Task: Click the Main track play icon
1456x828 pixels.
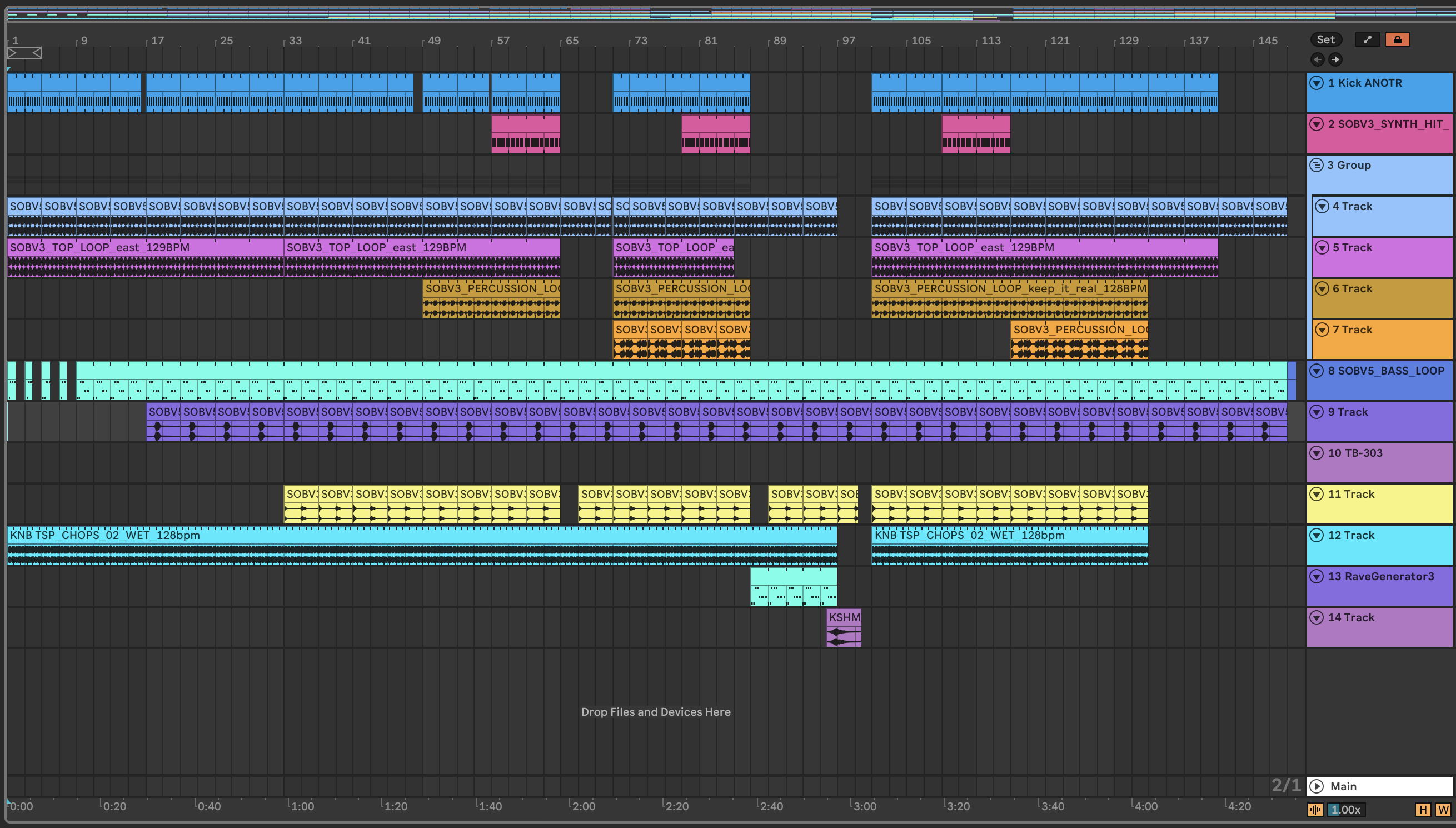Action: point(1316,786)
